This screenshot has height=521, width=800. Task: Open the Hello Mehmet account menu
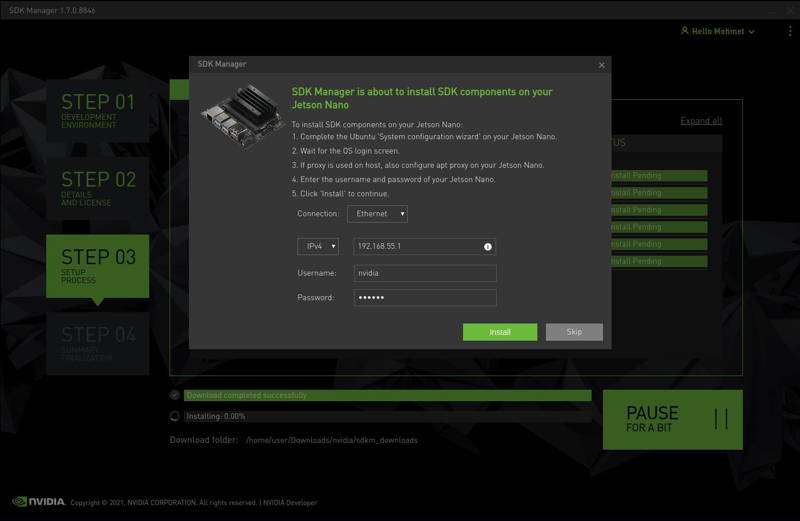pos(718,31)
